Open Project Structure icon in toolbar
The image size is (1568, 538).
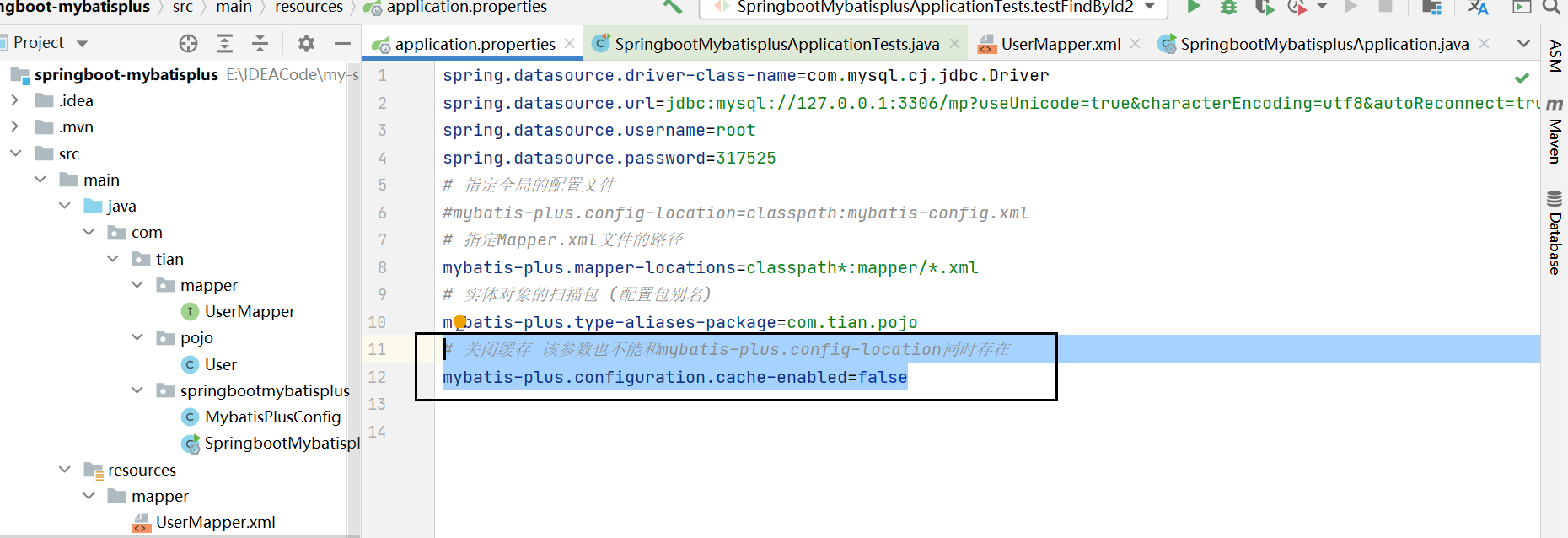[x=1431, y=7]
